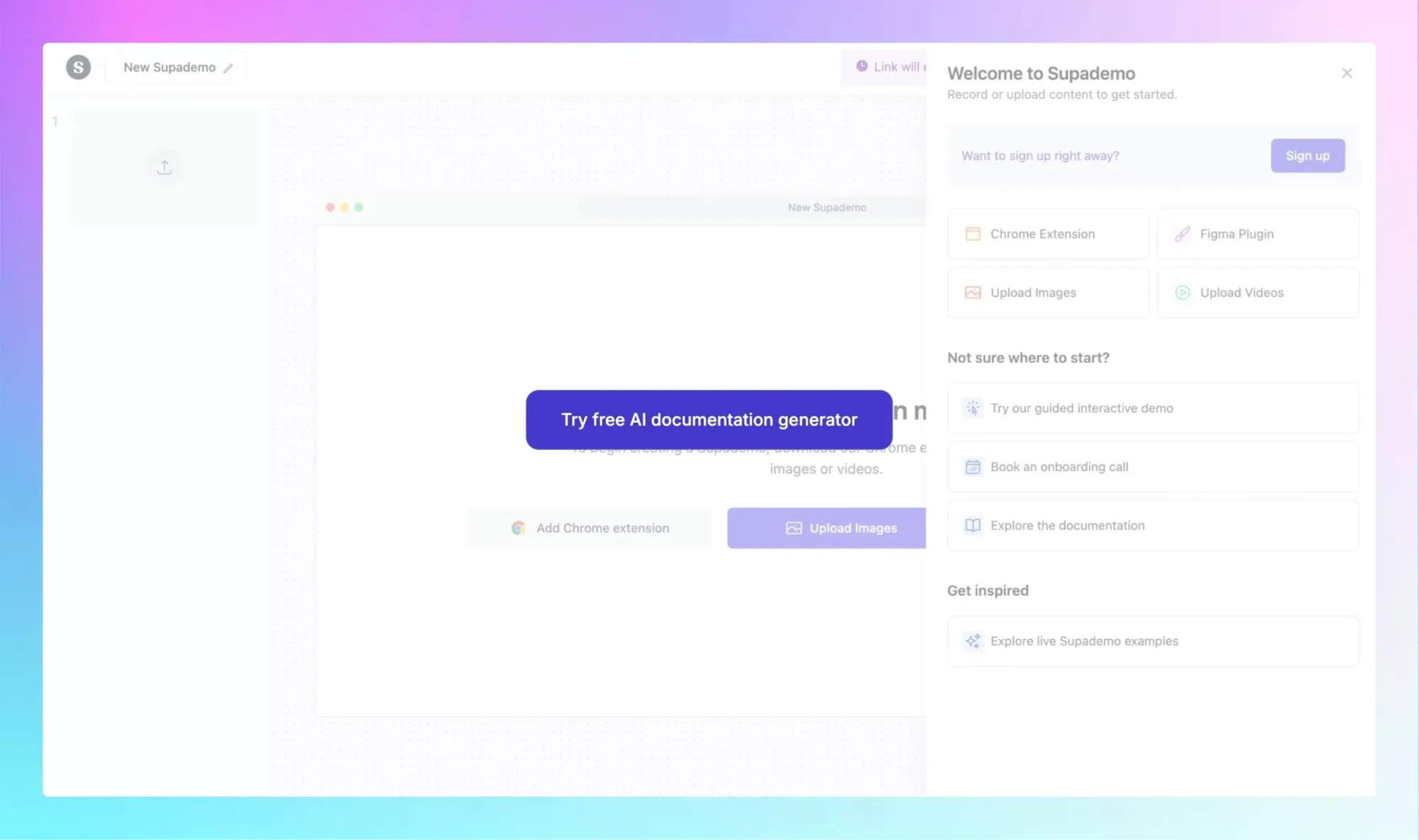
Task: Click the sparkle icon for Supademo examples
Action: coord(973,641)
